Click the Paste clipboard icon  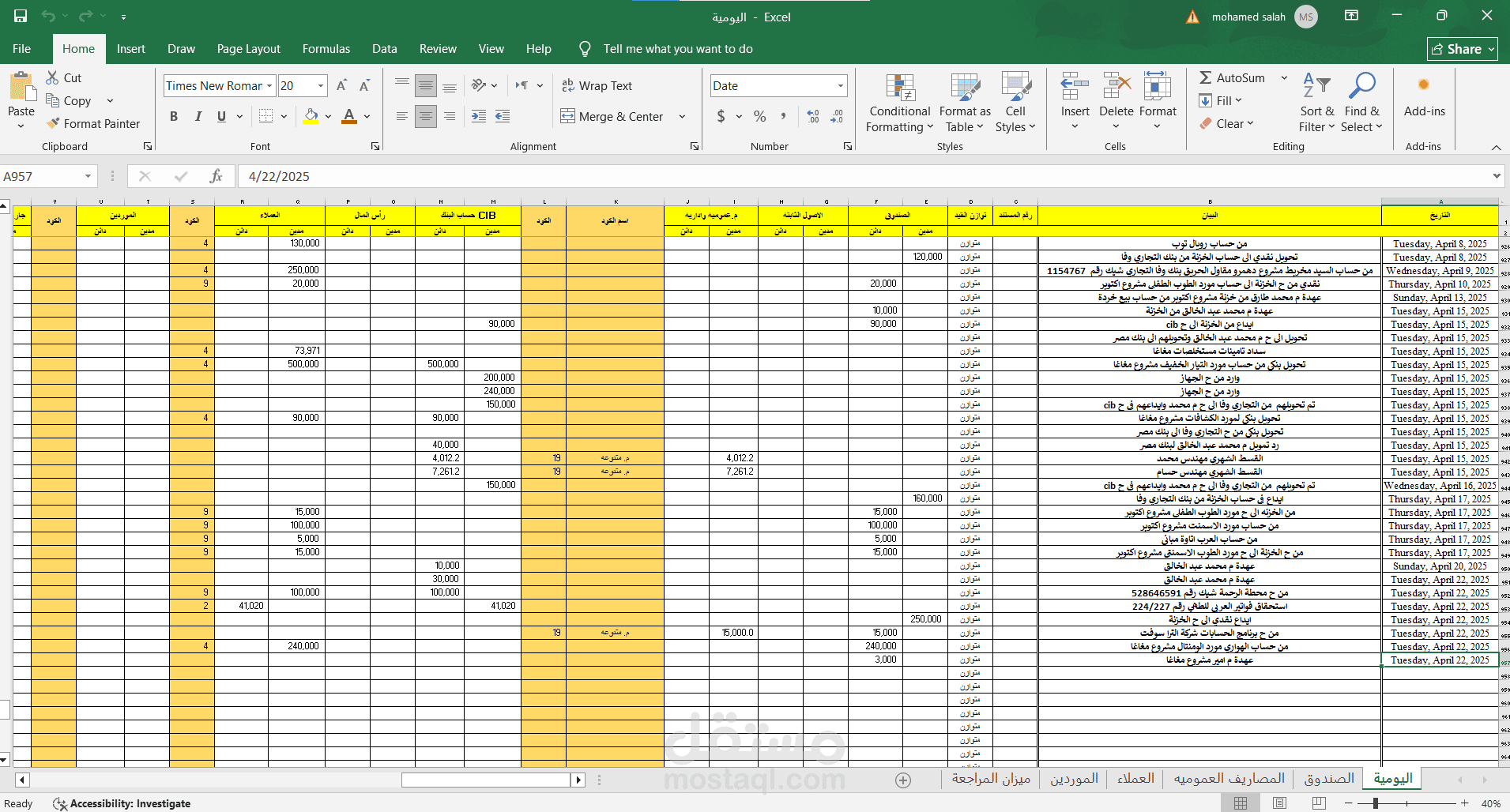click(21, 87)
